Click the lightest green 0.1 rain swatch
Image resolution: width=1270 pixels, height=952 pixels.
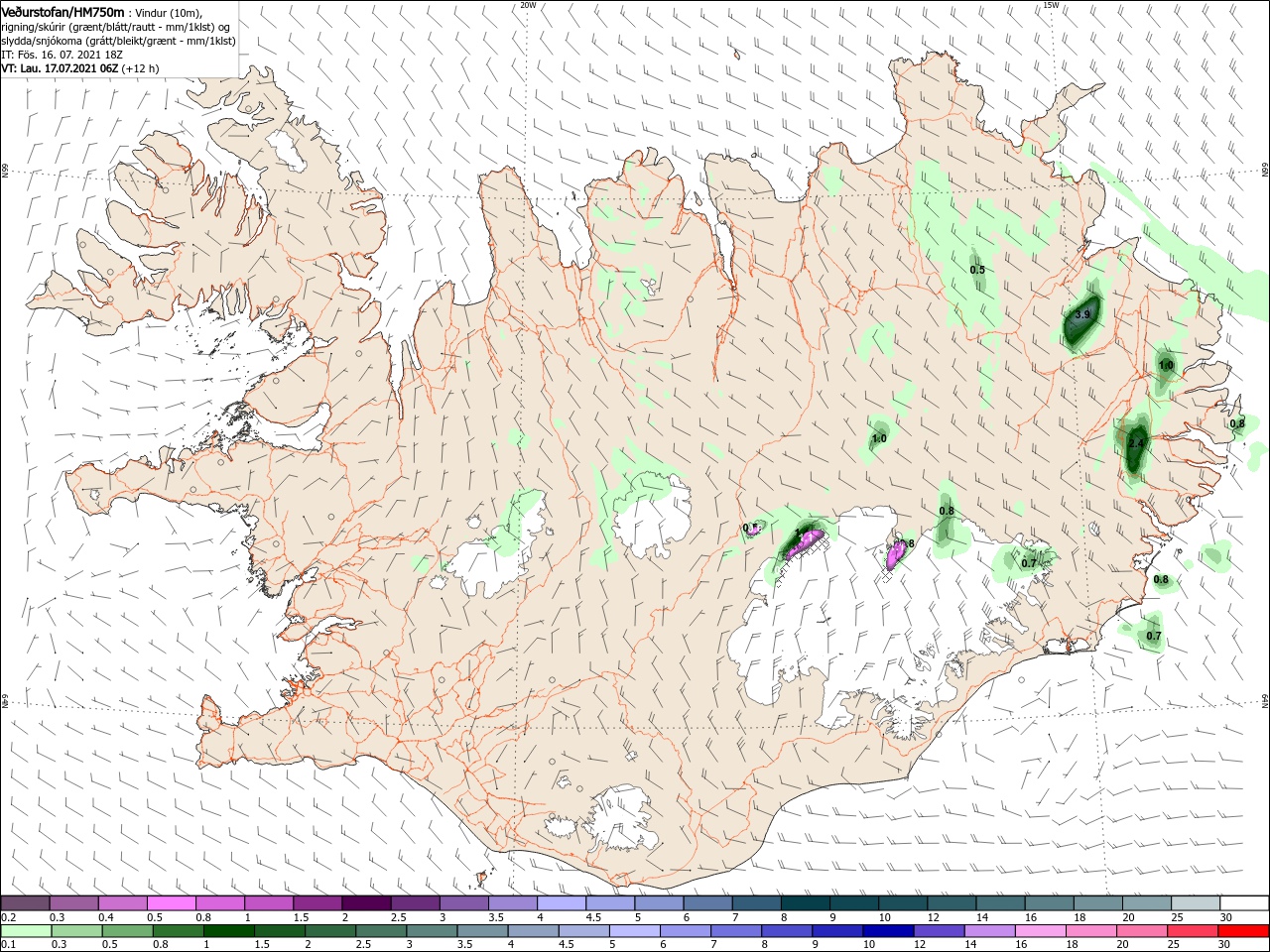click(x=25, y=931)
